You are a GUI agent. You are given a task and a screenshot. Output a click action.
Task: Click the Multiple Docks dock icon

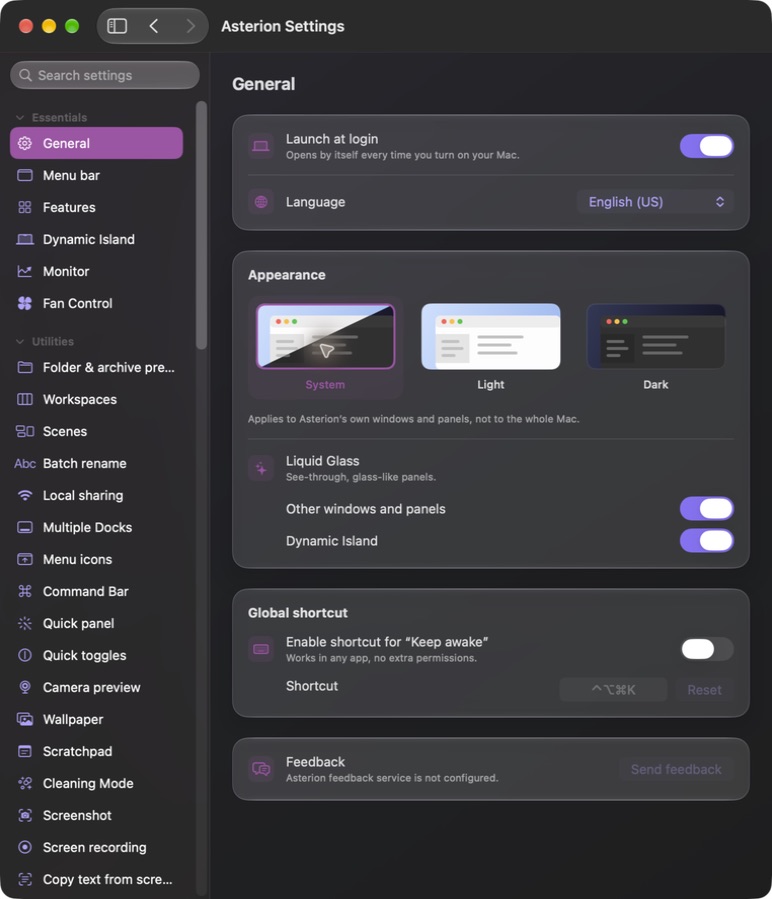coord(25,527)
